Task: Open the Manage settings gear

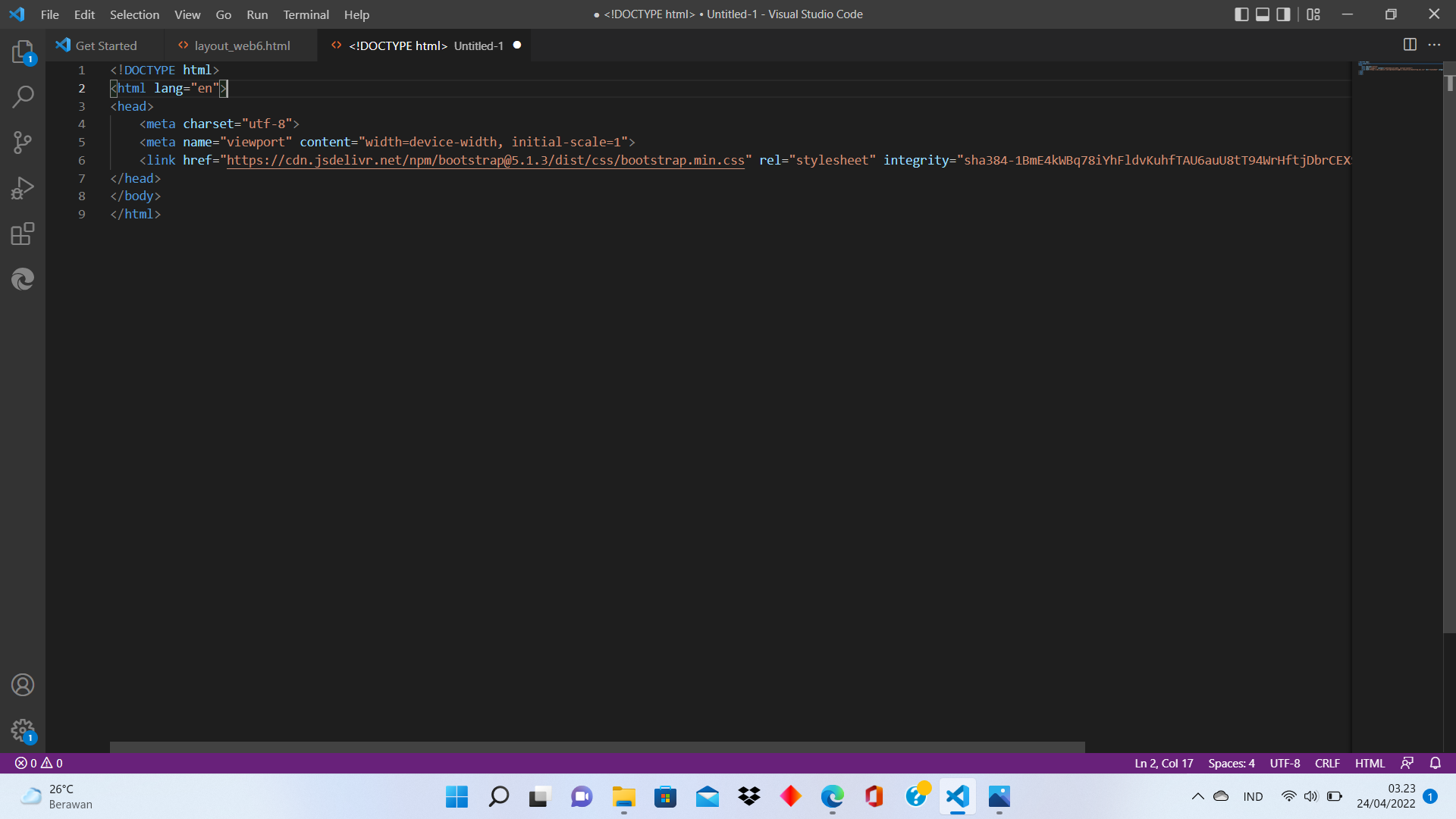Action: (23, 730)
